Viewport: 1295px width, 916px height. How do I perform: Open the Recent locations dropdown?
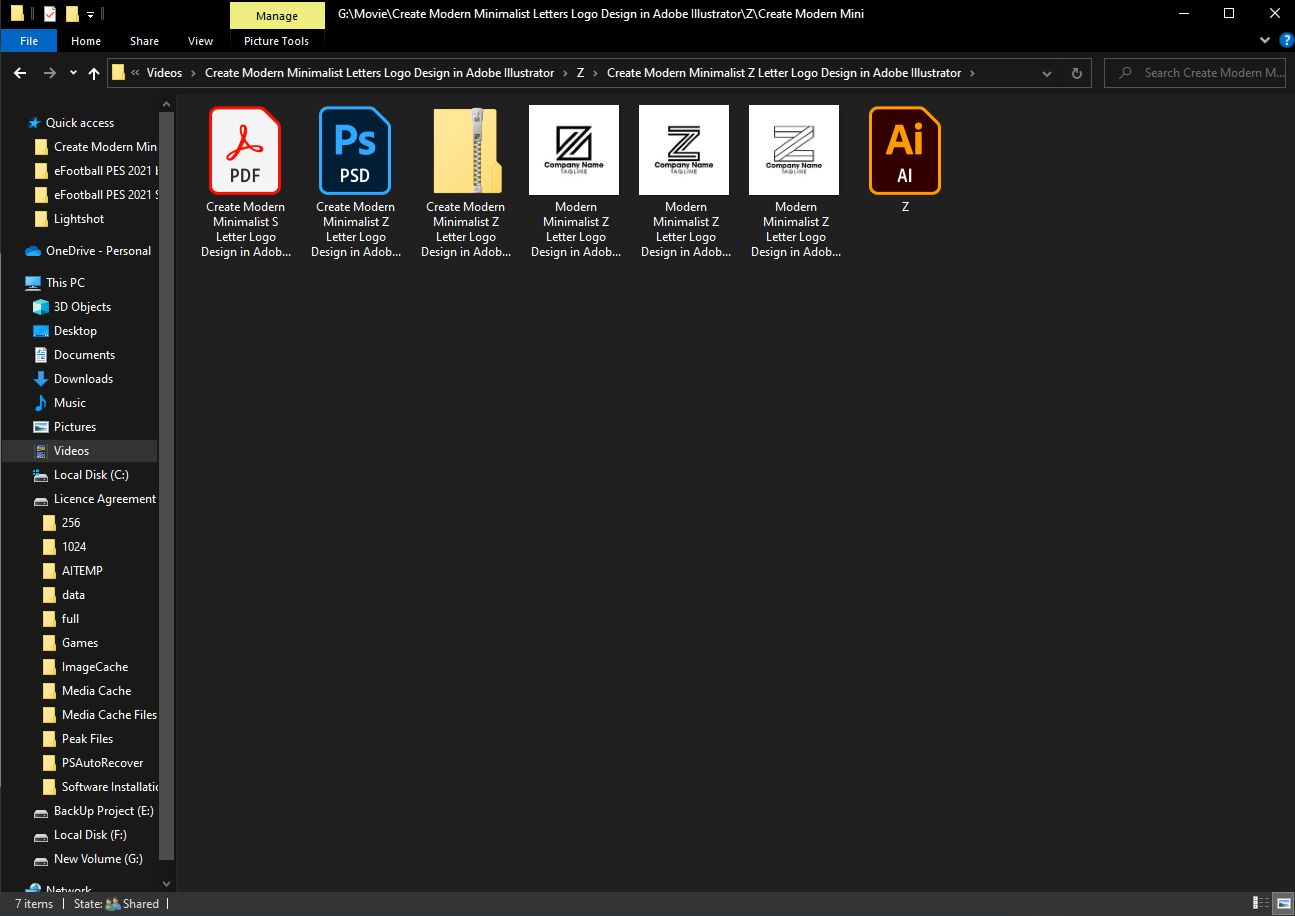(73, 73)
